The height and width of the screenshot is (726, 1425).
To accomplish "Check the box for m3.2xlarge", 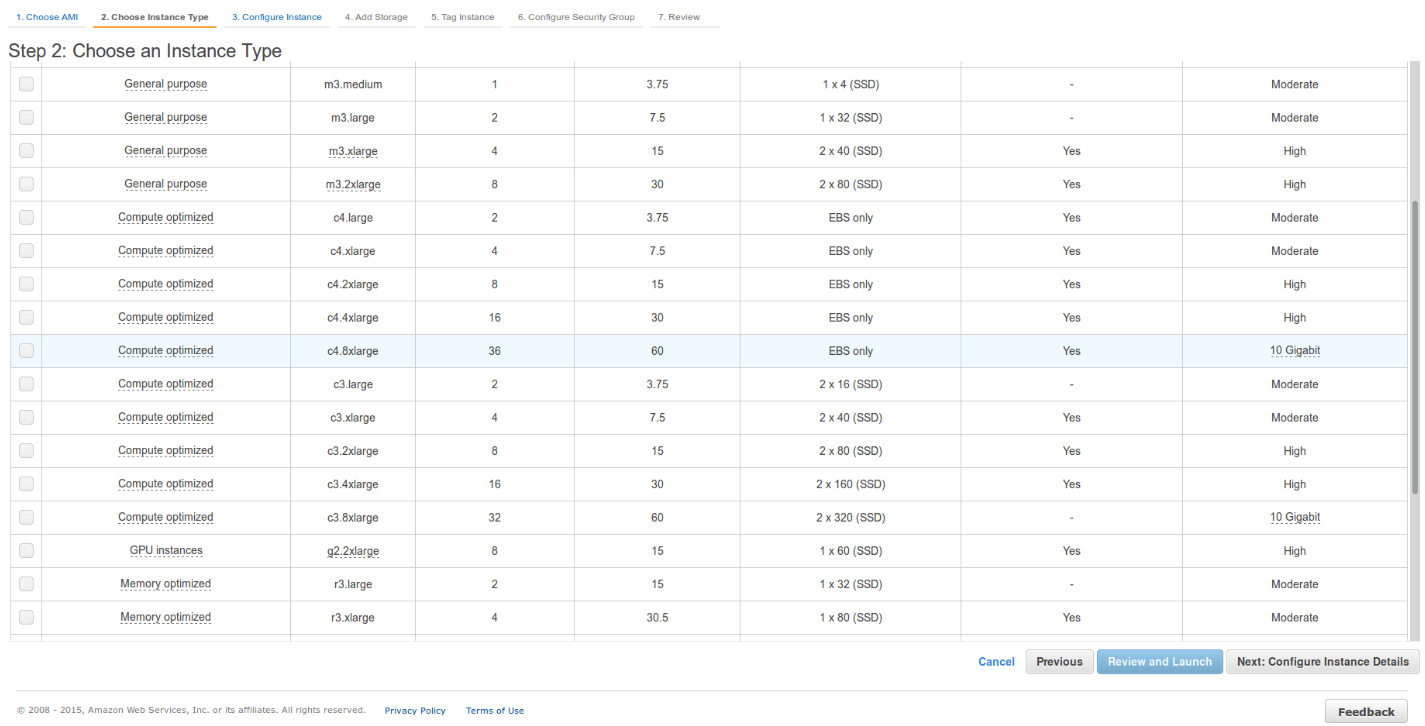I will 26,184.
